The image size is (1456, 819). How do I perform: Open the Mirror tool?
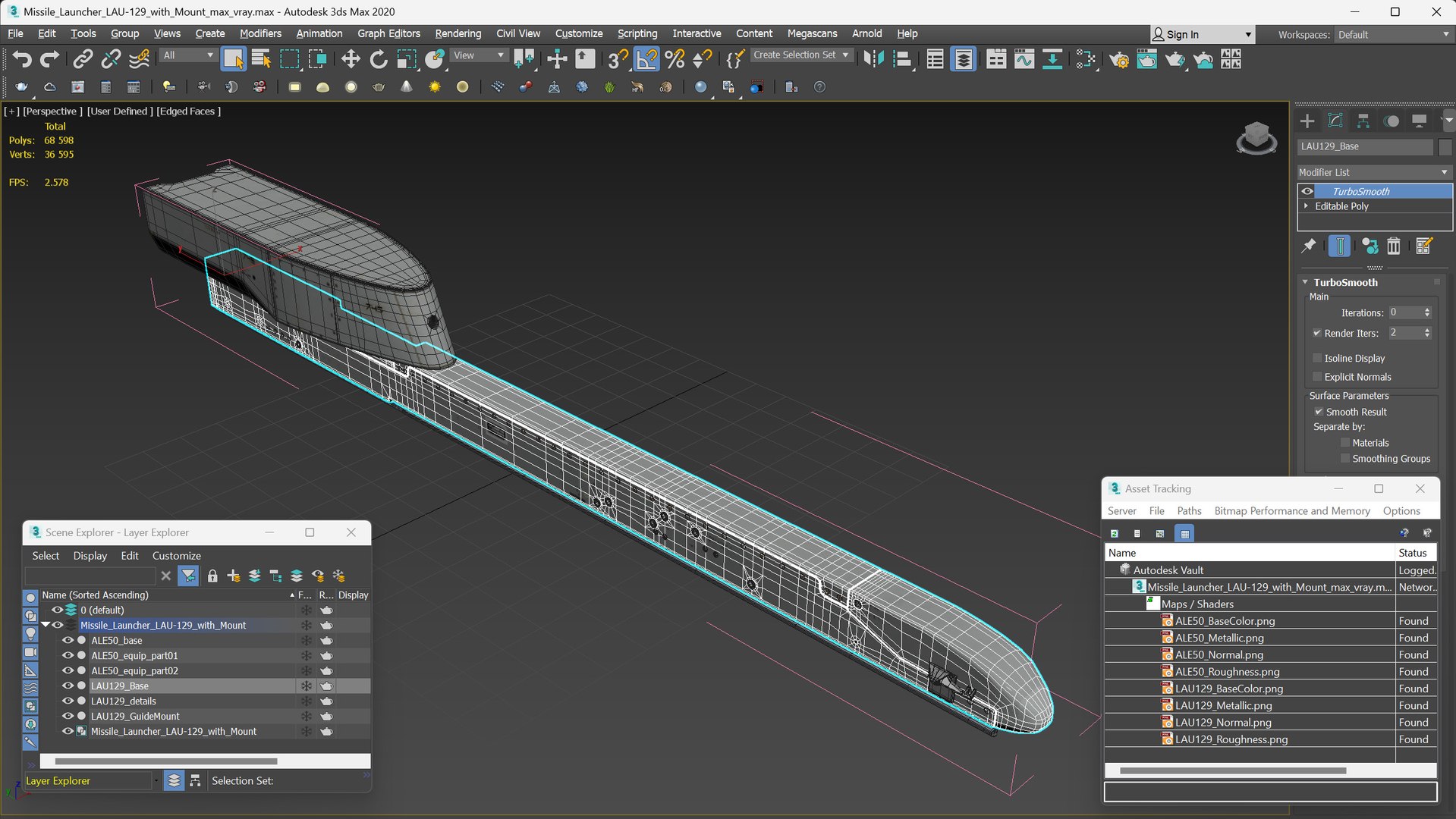click(x=873, y=59)
